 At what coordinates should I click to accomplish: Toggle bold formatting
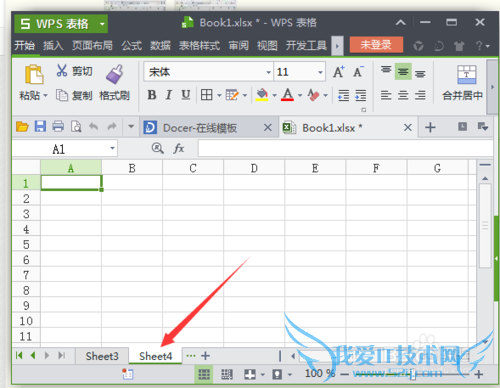[152, 95]
